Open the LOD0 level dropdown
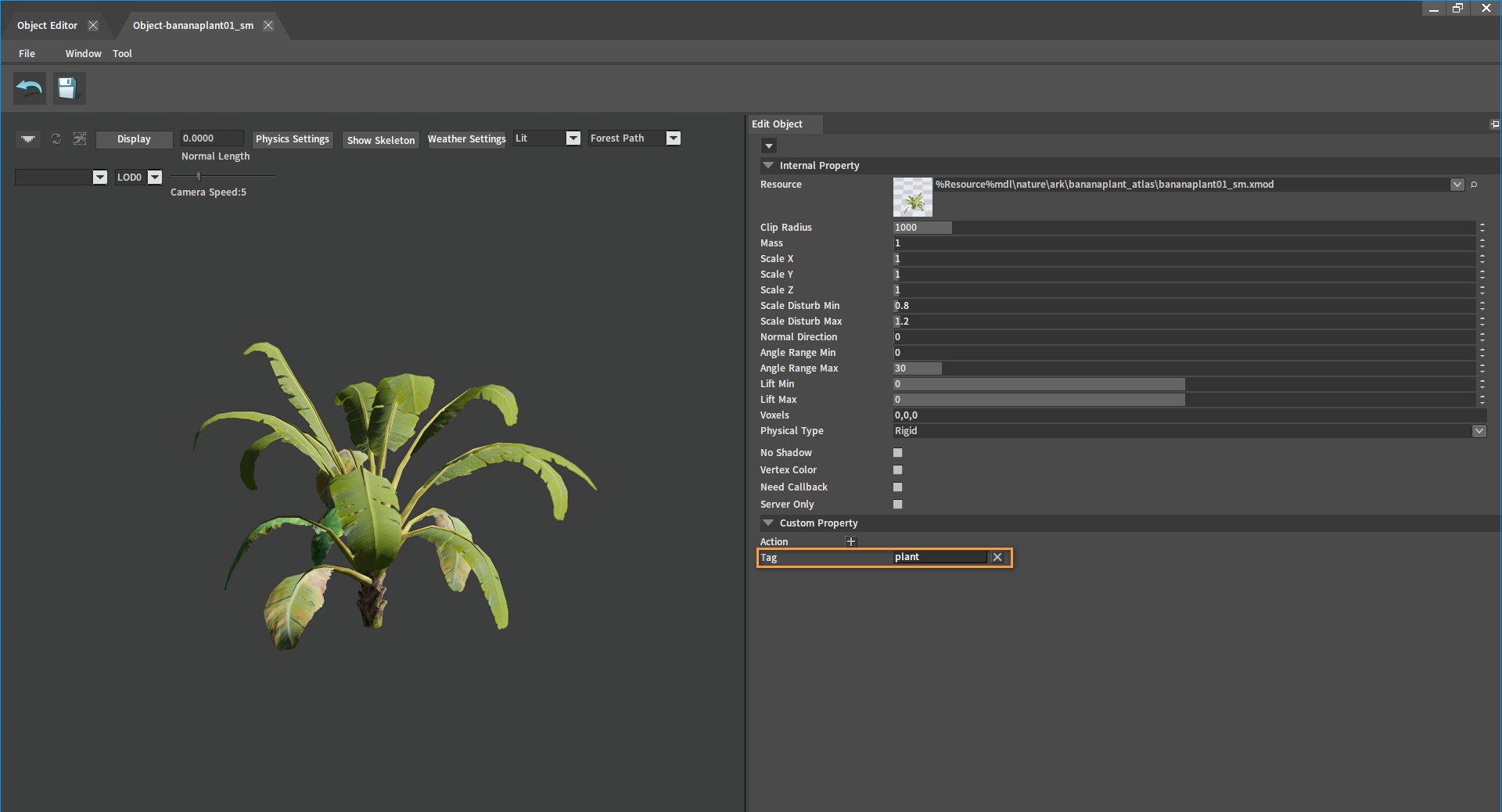 coord(155,178)
